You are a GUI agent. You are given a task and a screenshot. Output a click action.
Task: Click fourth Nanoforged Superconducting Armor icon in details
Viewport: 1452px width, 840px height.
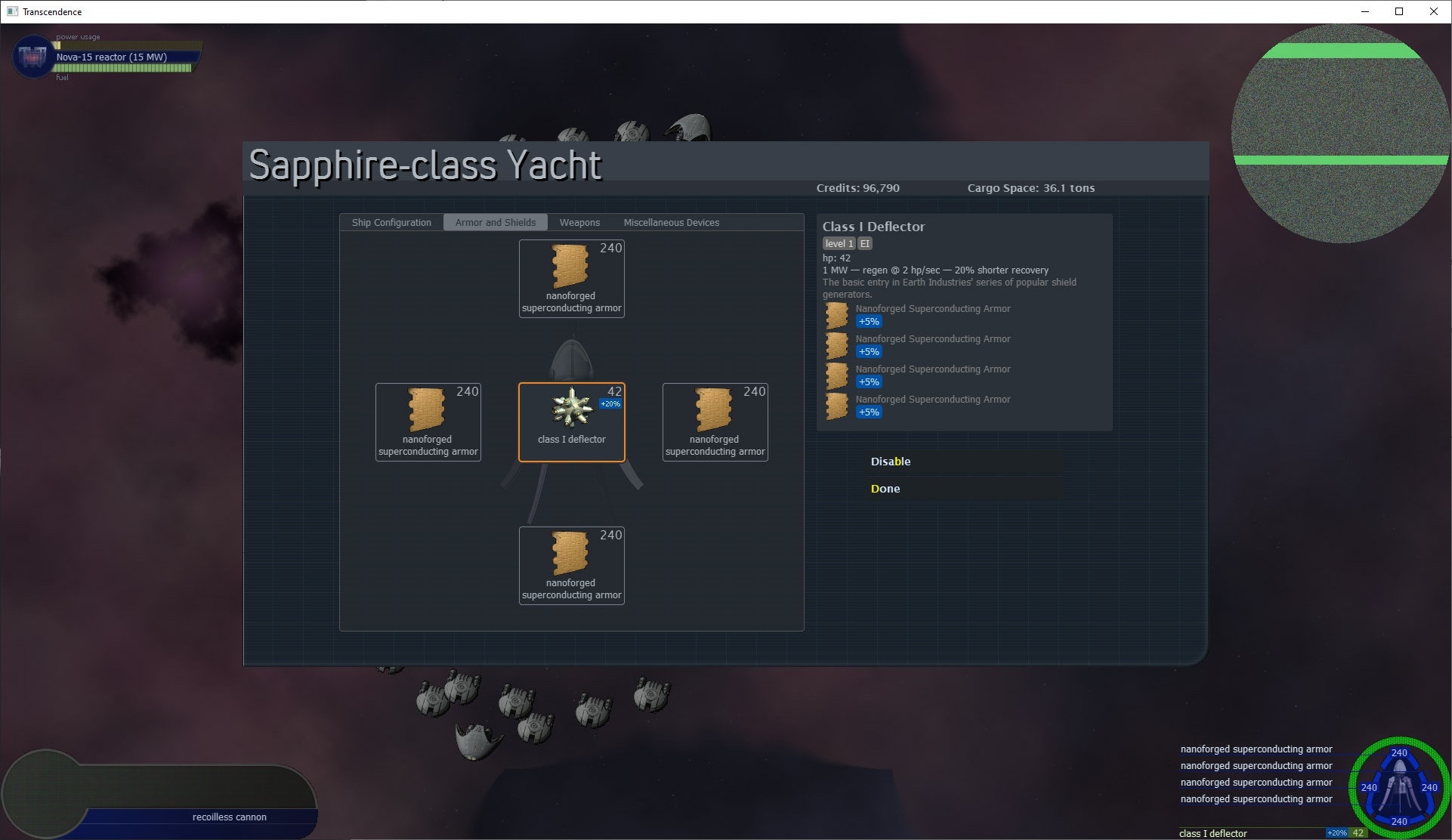(836, 406)
